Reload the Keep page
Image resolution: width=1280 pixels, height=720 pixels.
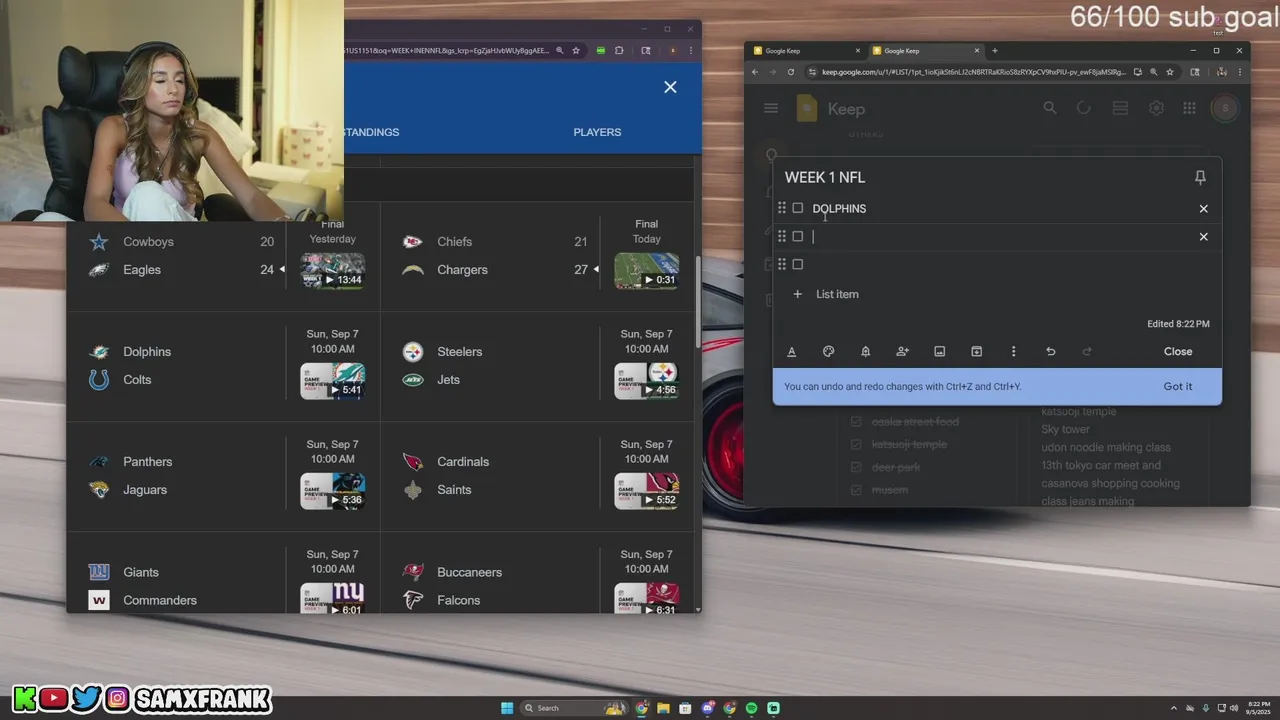click(791, 72)
